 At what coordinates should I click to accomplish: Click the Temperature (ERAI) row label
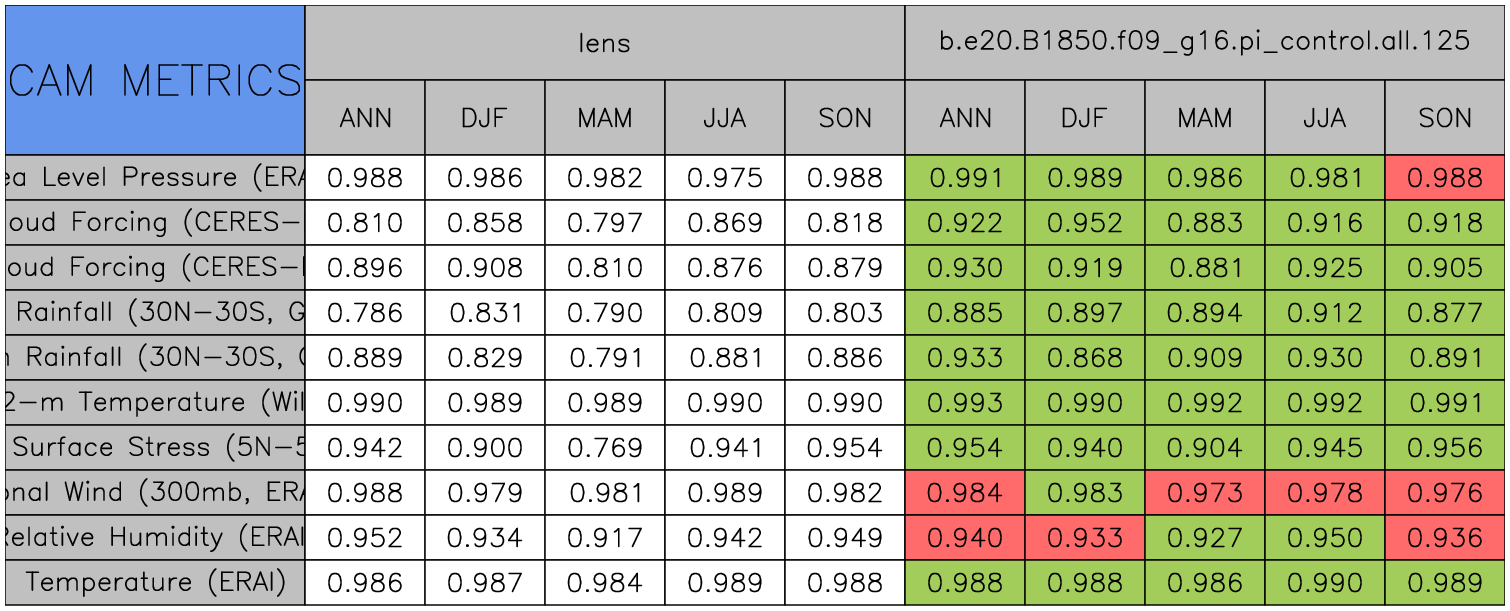(x=155, y=583)
